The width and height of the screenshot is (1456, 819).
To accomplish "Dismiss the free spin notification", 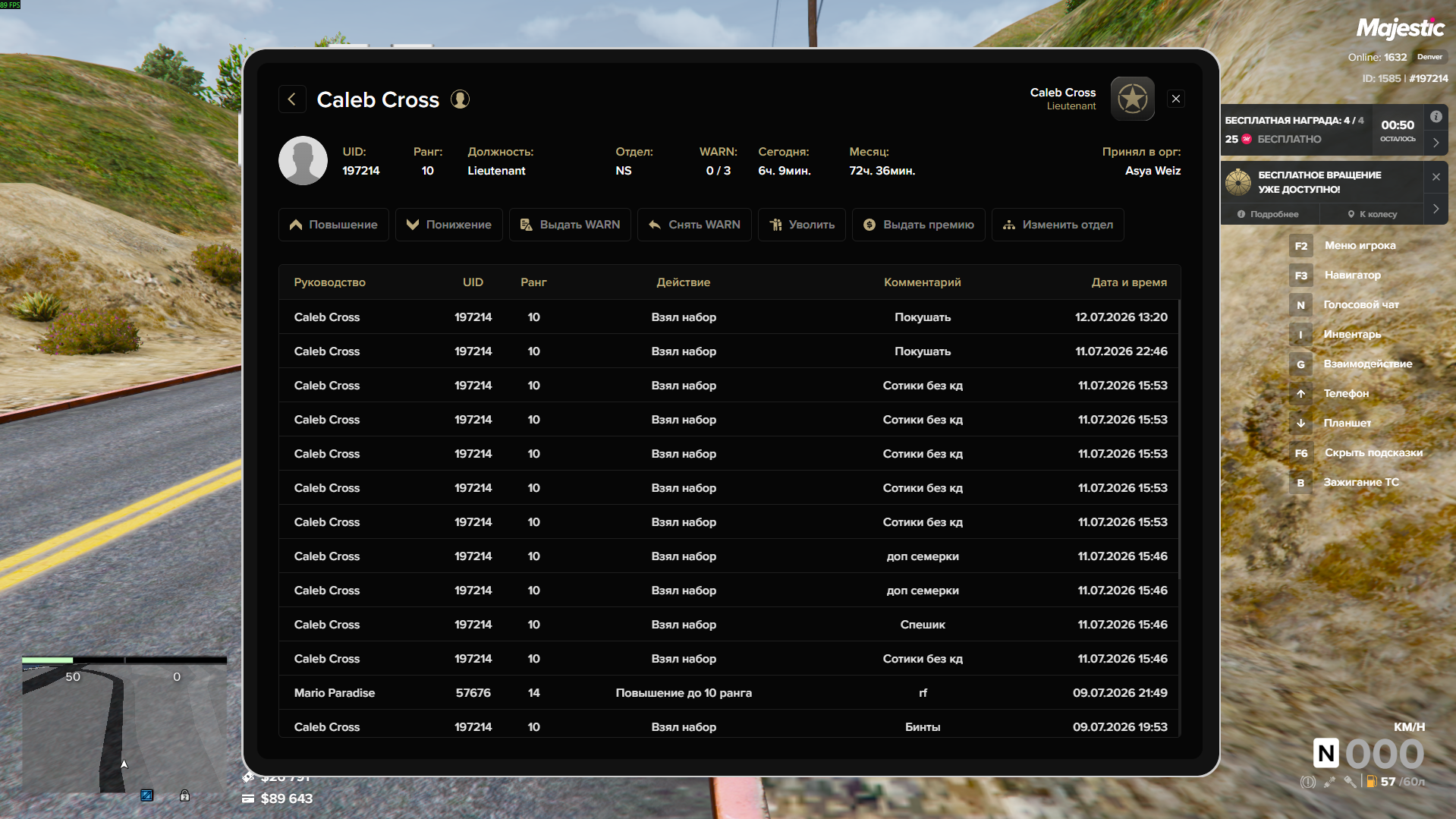I will (1436, 177).
